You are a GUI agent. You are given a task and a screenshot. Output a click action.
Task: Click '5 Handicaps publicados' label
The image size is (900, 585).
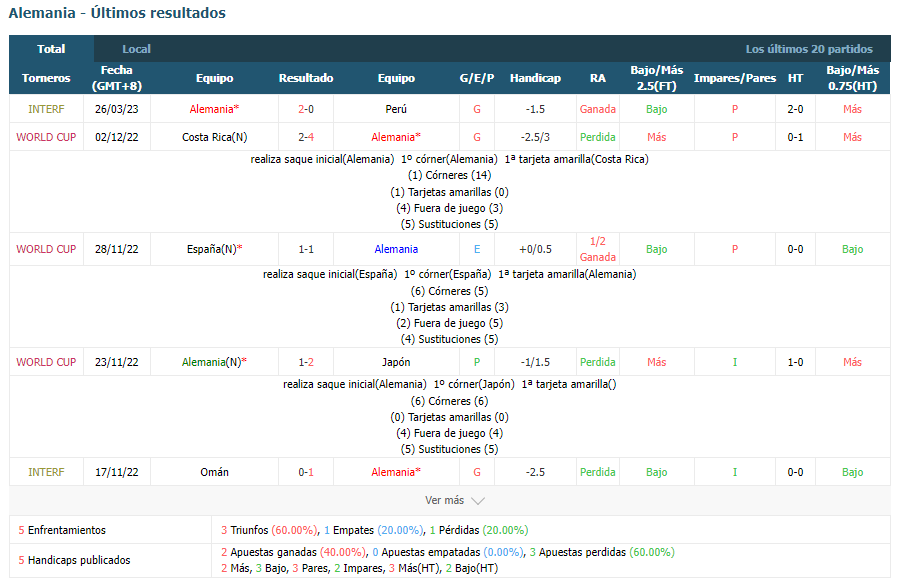click(x=74, y=560)
